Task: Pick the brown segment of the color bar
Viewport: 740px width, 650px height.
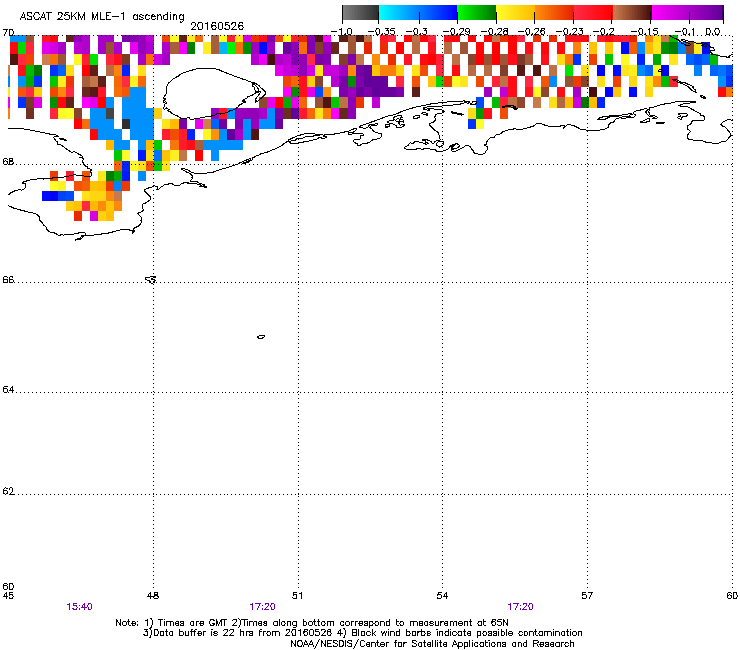Action: click(x=632, y=13)
